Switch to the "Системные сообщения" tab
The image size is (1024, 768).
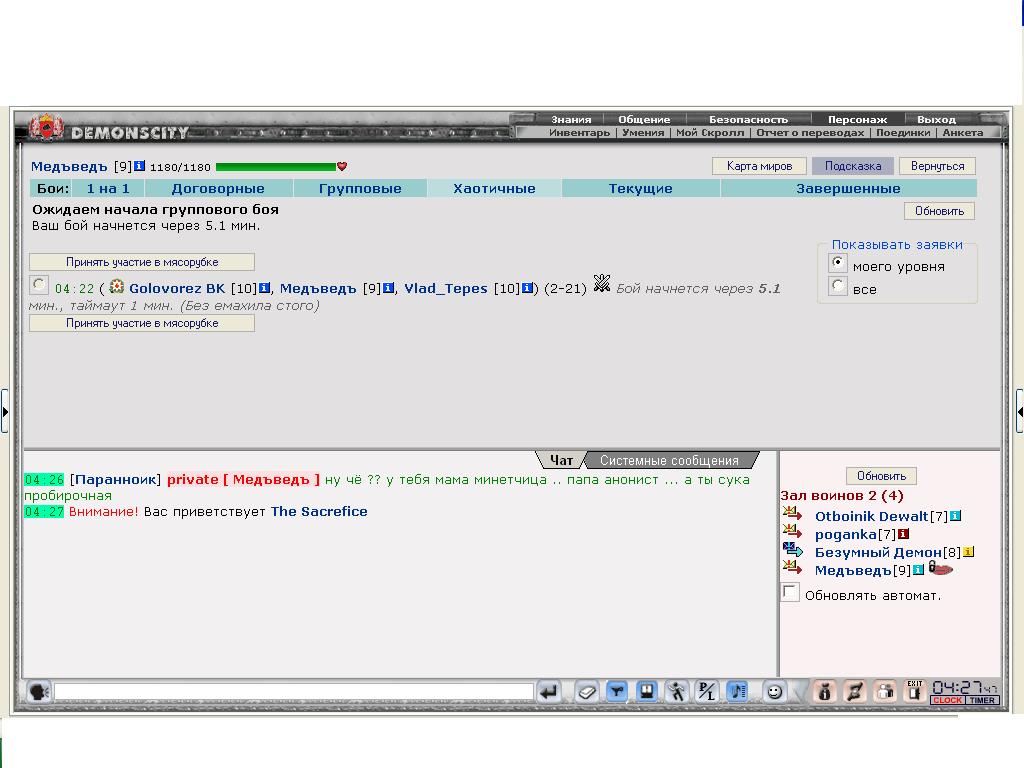click(x=669, y=461)
